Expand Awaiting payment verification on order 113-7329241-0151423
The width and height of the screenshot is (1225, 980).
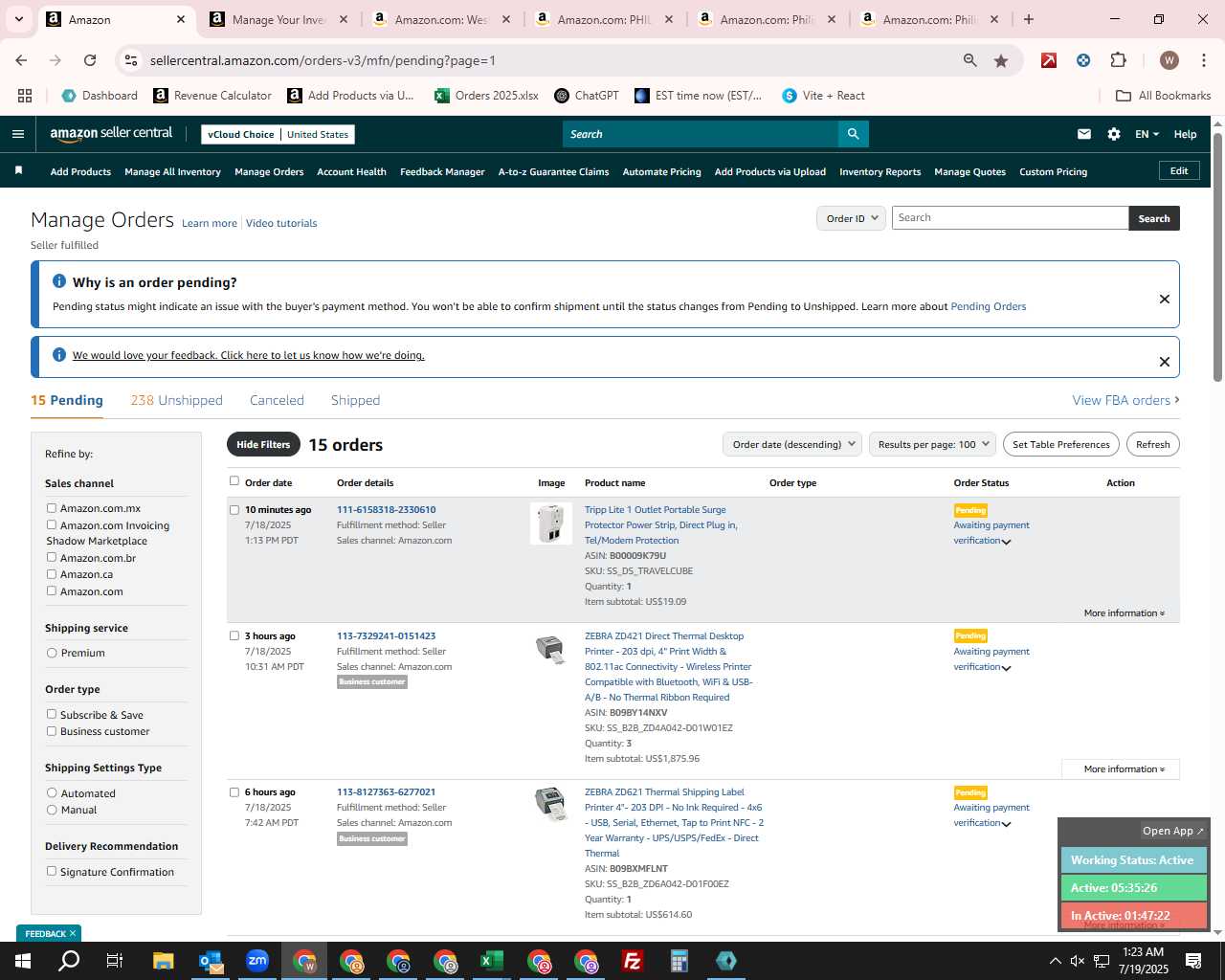tap(1006, 668)
